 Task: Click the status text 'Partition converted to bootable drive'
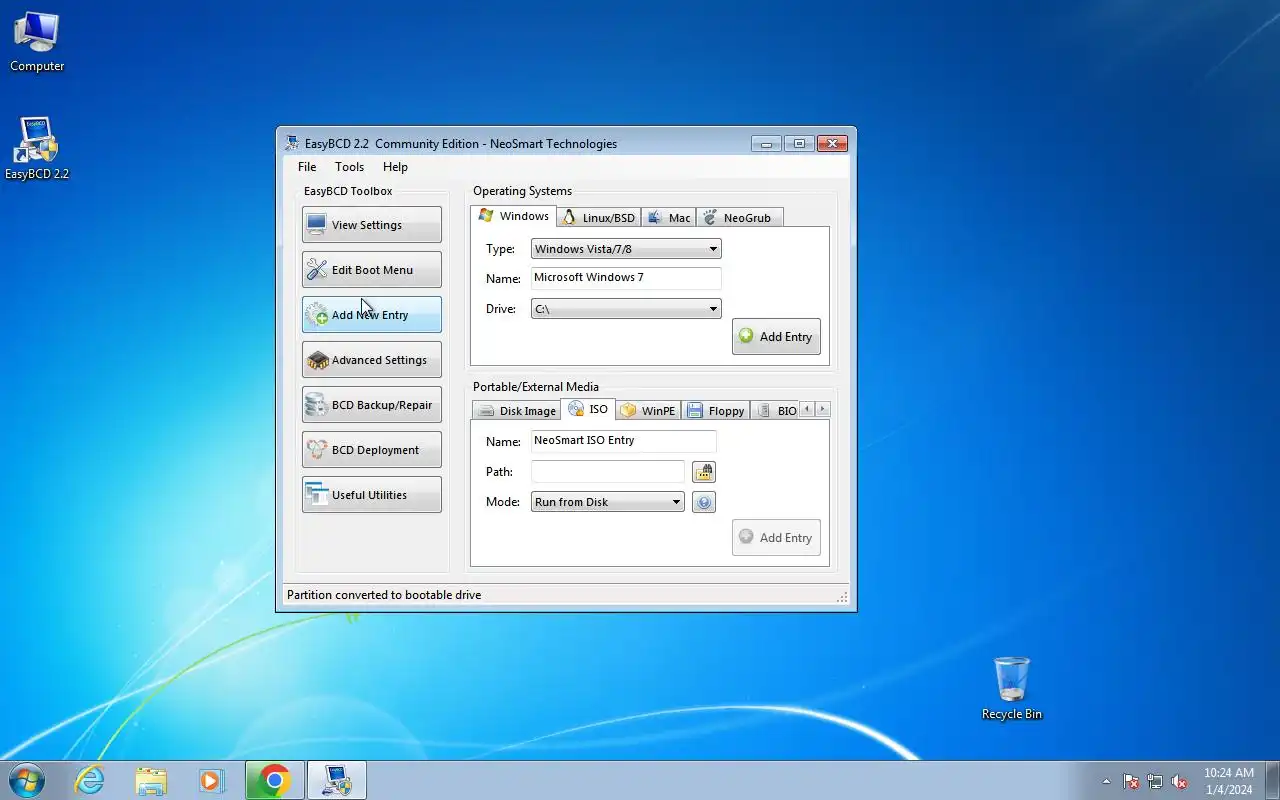(x=384, y=594)
